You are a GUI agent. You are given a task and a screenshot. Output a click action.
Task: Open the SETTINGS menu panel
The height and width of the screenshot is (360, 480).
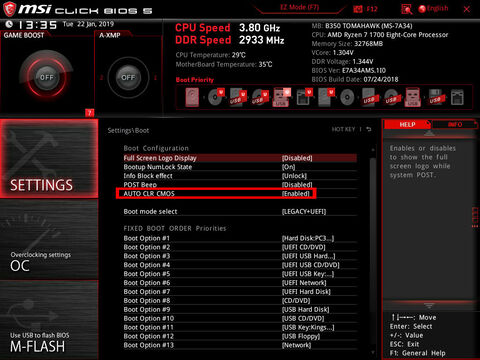(x=49, y=159)
